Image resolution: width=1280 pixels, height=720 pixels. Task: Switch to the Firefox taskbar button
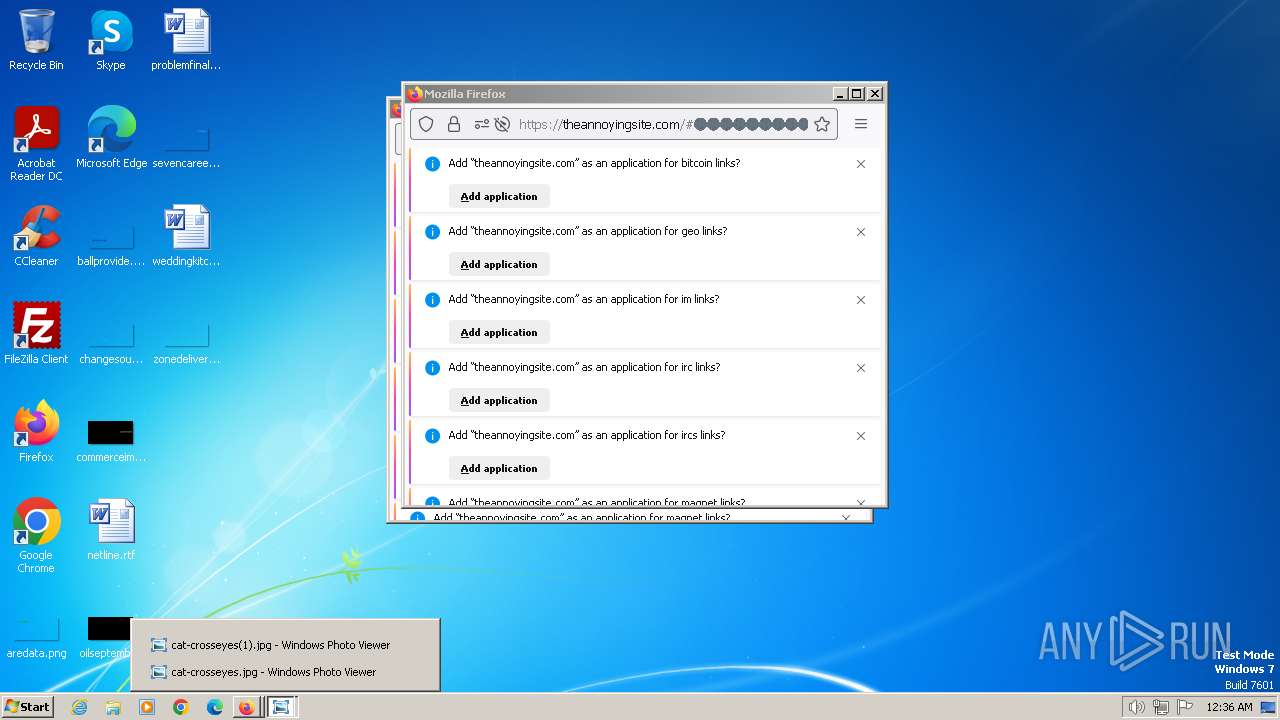(x=246, y=707)
